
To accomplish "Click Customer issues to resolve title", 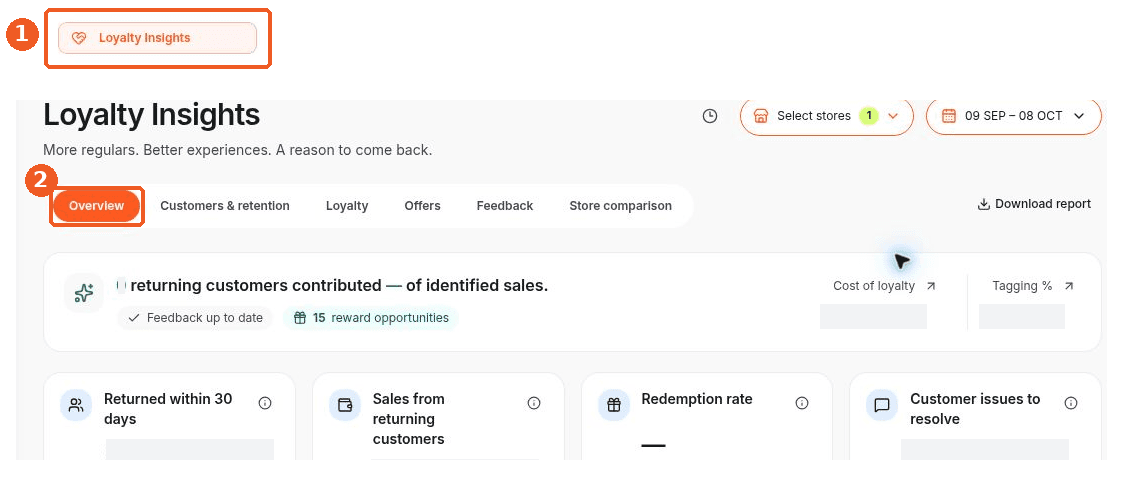I will (x=975, y=409).
